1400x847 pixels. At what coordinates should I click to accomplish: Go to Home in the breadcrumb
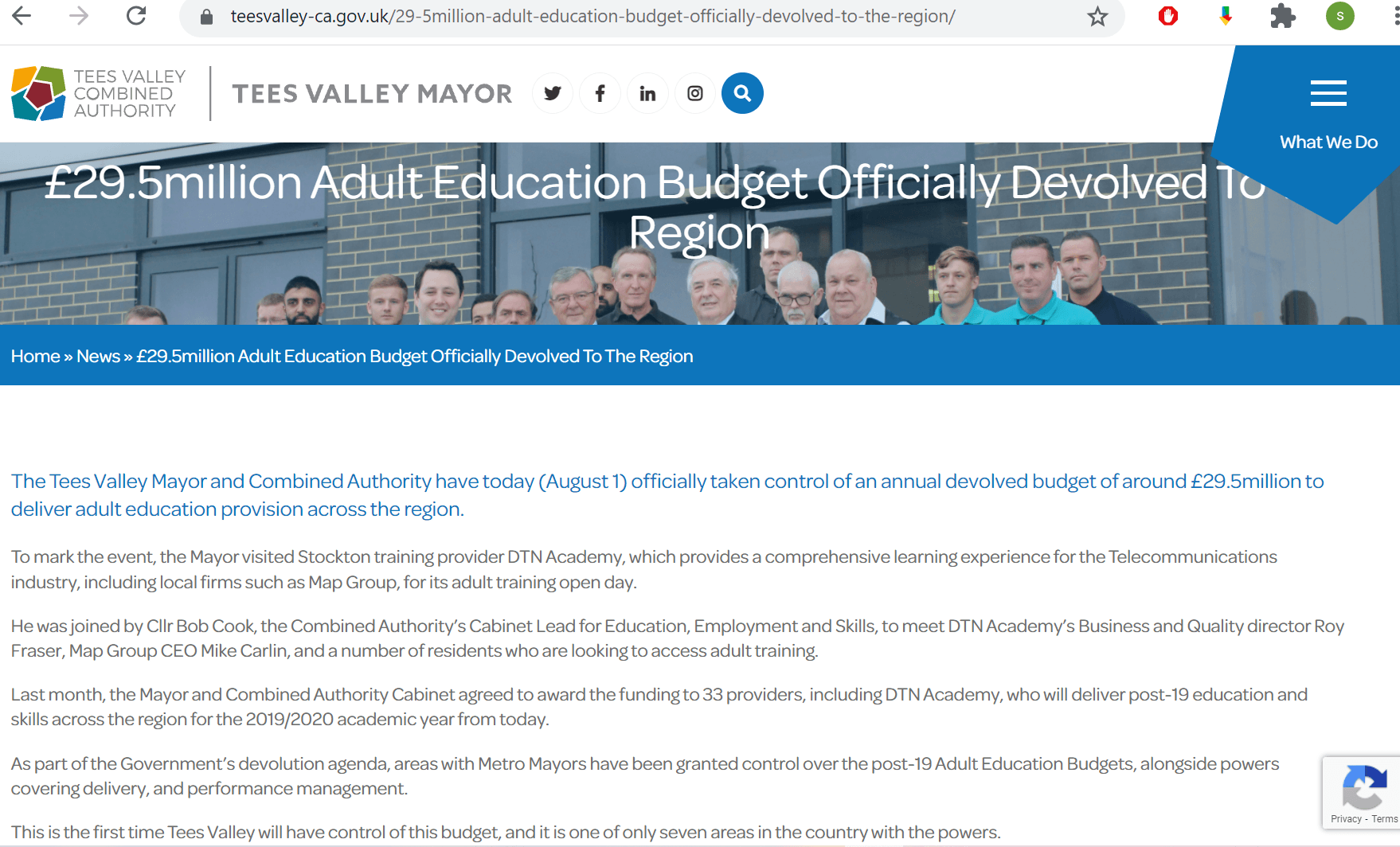pyautogui.click(x=36, y=356)
